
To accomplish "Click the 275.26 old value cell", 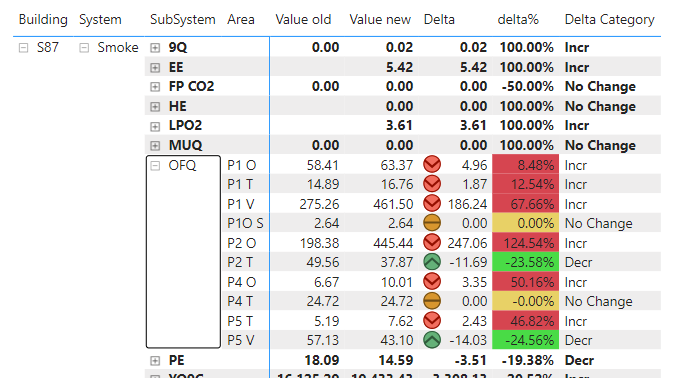I will [319, 204].
